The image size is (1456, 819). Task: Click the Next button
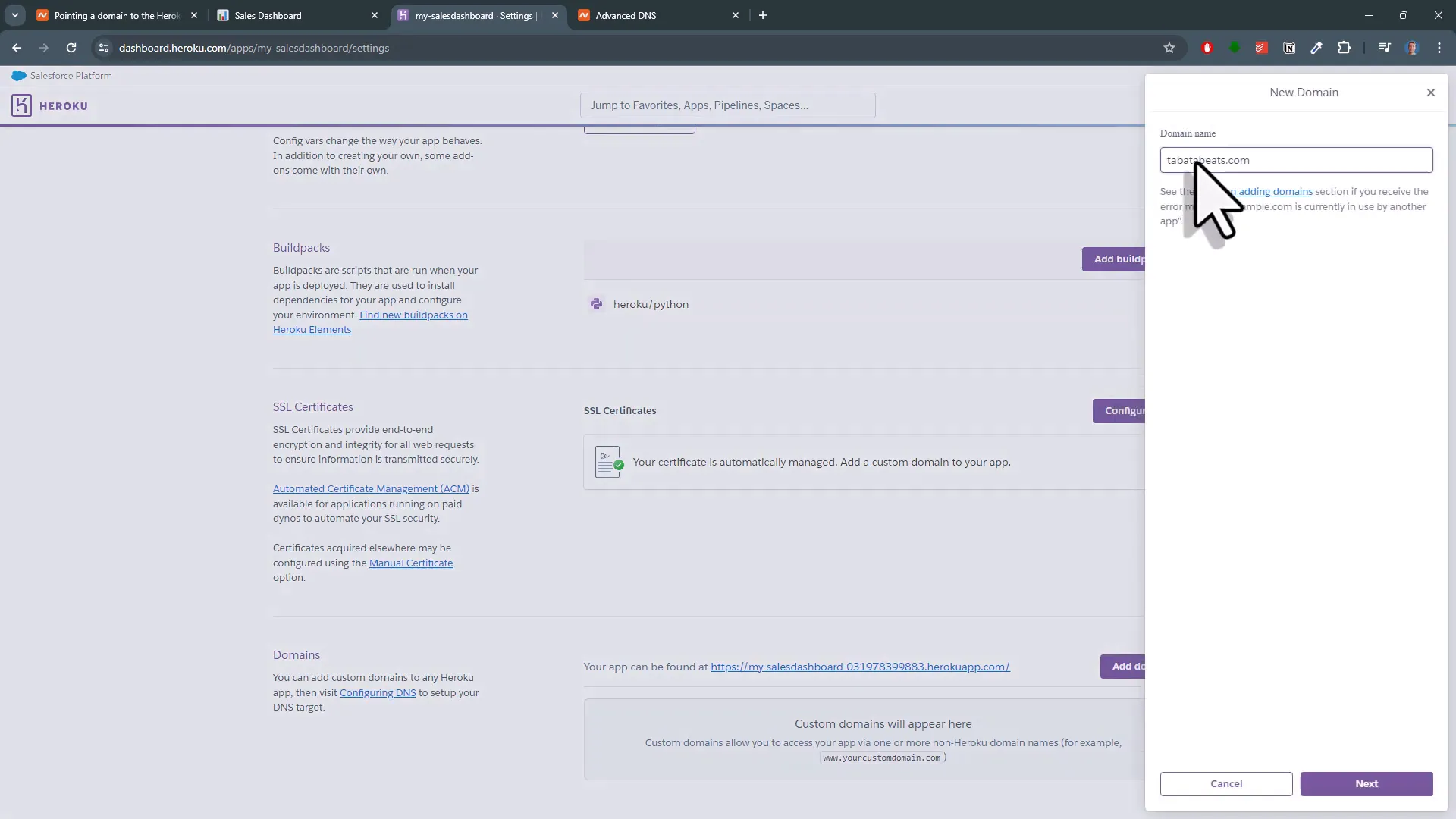(1366, 783)
